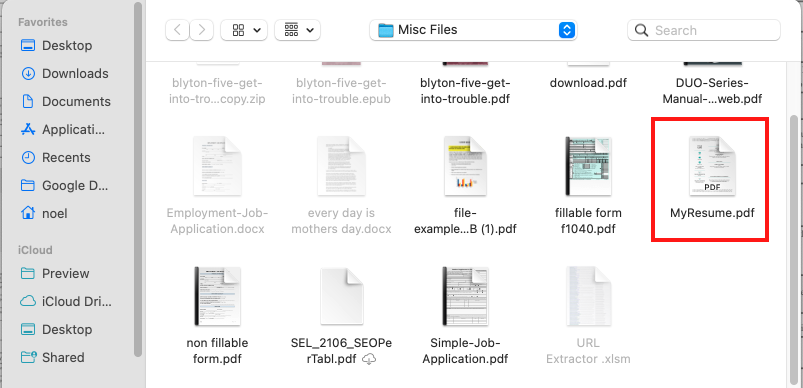803x388 pixels.
Task: Click the MyResume.pdf file name label
Action: click(x=712, y=213)
